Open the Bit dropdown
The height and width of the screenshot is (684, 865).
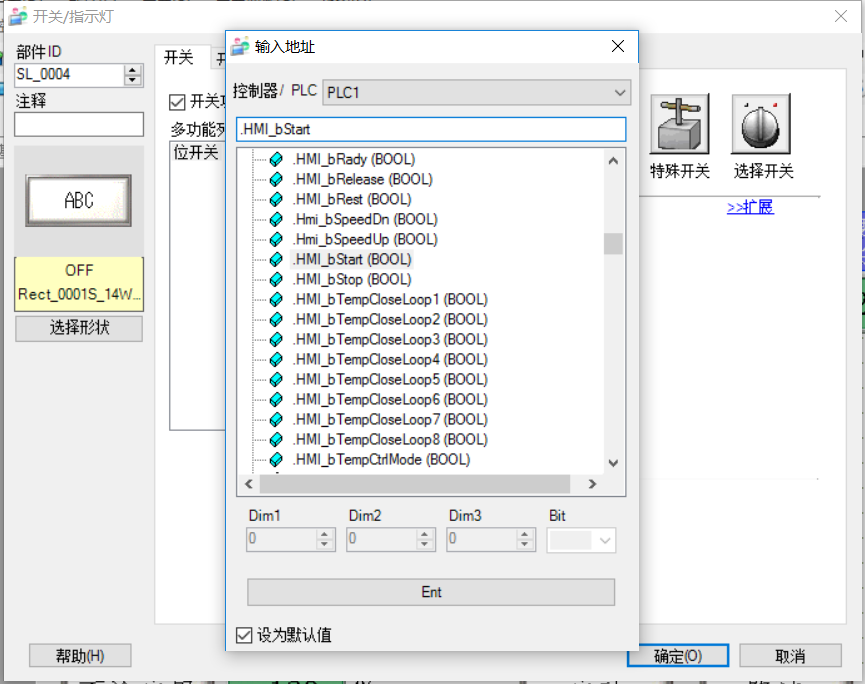coord(582,540)
